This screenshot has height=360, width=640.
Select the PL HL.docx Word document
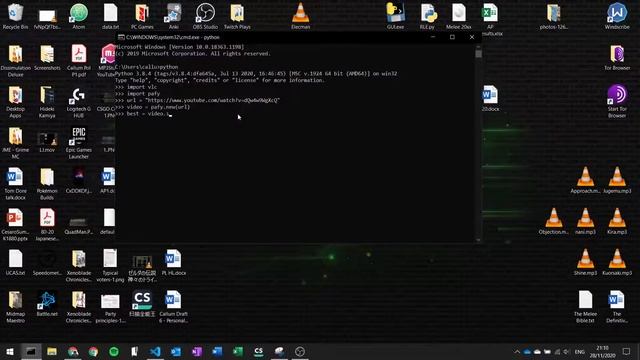click(173, 262)
